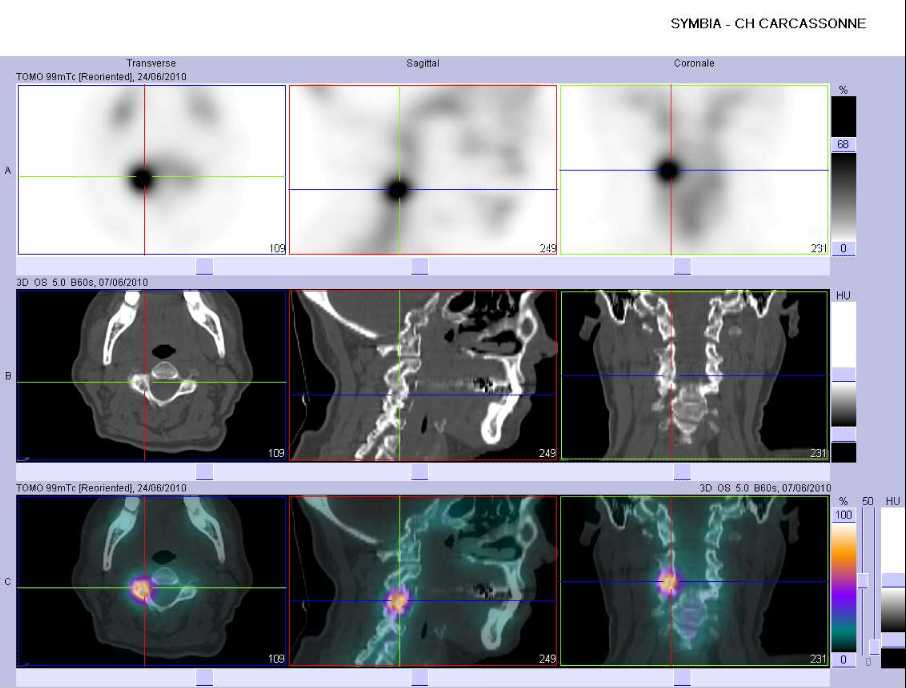
Task: Click slice slider handle under row C sagittal view
Action: [x=420, y=678]
